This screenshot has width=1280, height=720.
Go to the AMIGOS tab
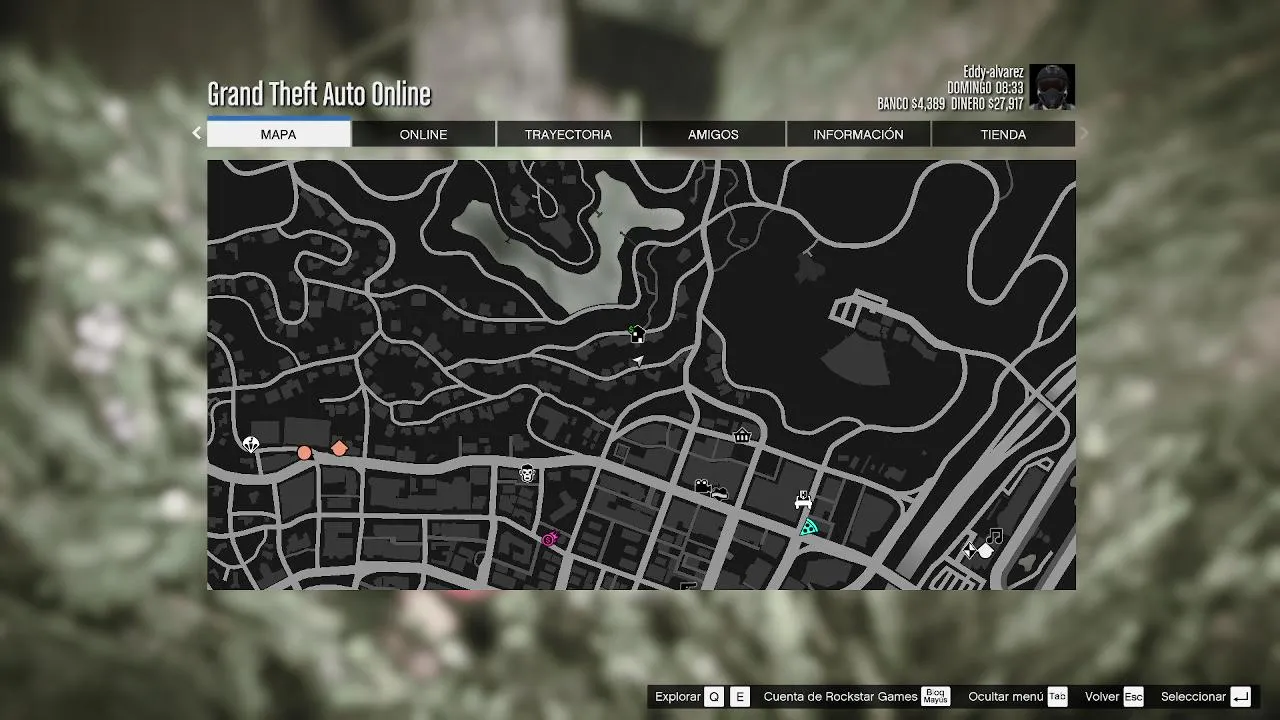[713, 134]
